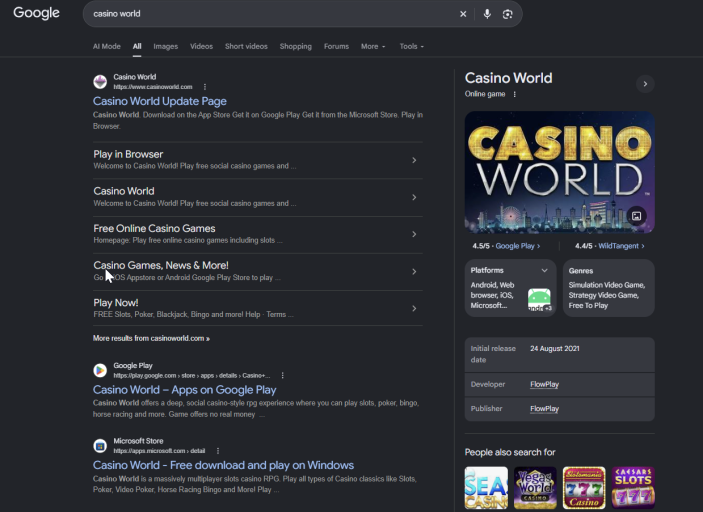Screen dimensions: 703x512
Task: Open the Sea Casino thumbnail
Action: tap(486, 488)
